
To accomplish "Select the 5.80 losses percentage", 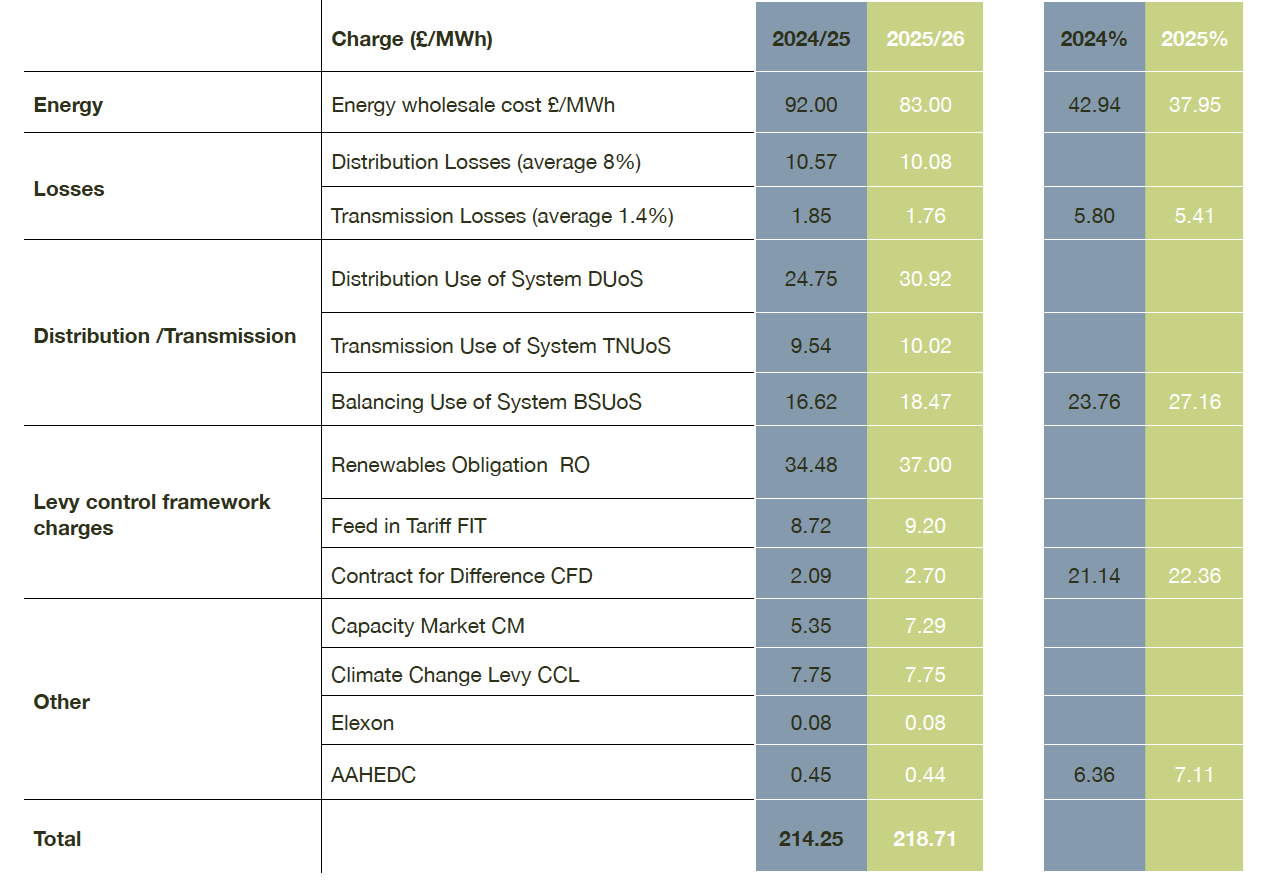I will point(1094,216).
